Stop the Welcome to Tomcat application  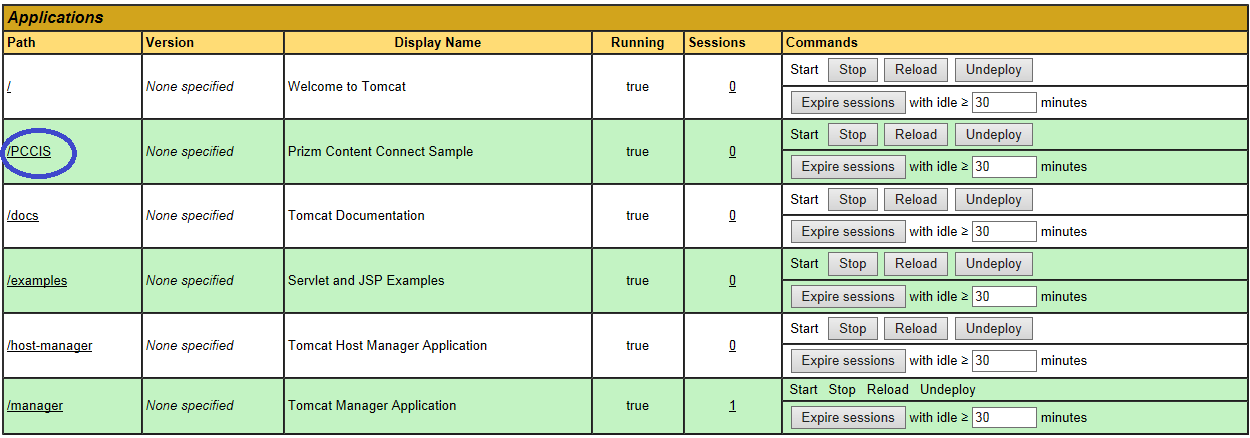click(852, 70)
